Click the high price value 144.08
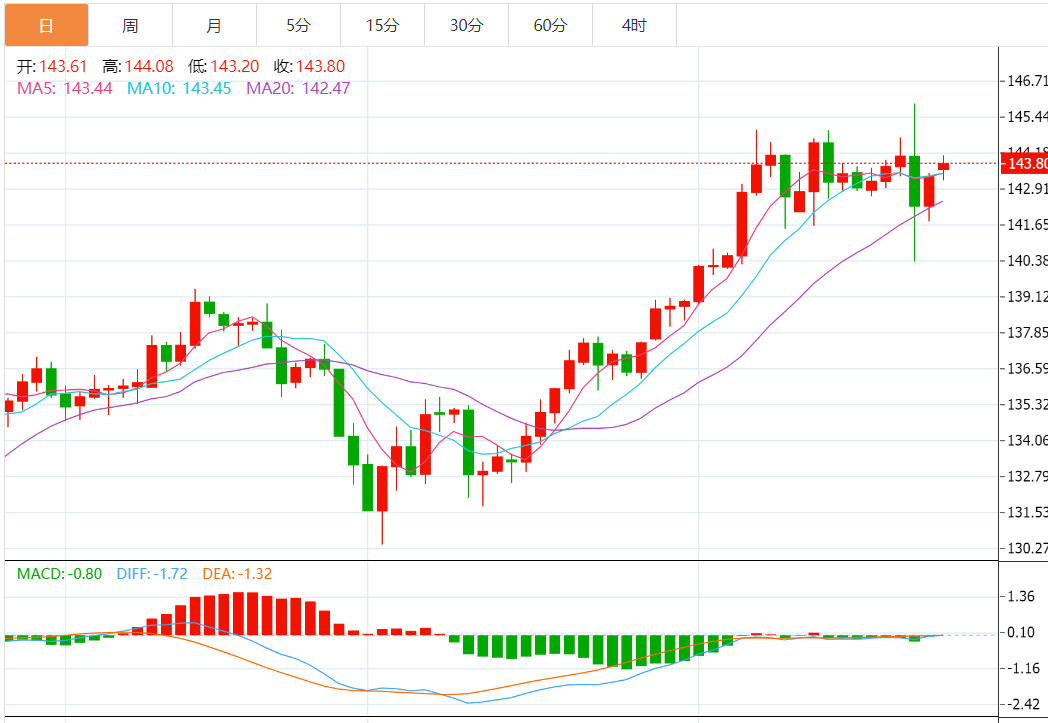The height and width of the screenshot is (723, 1048). pyautogui.click(x=149, y=66)
